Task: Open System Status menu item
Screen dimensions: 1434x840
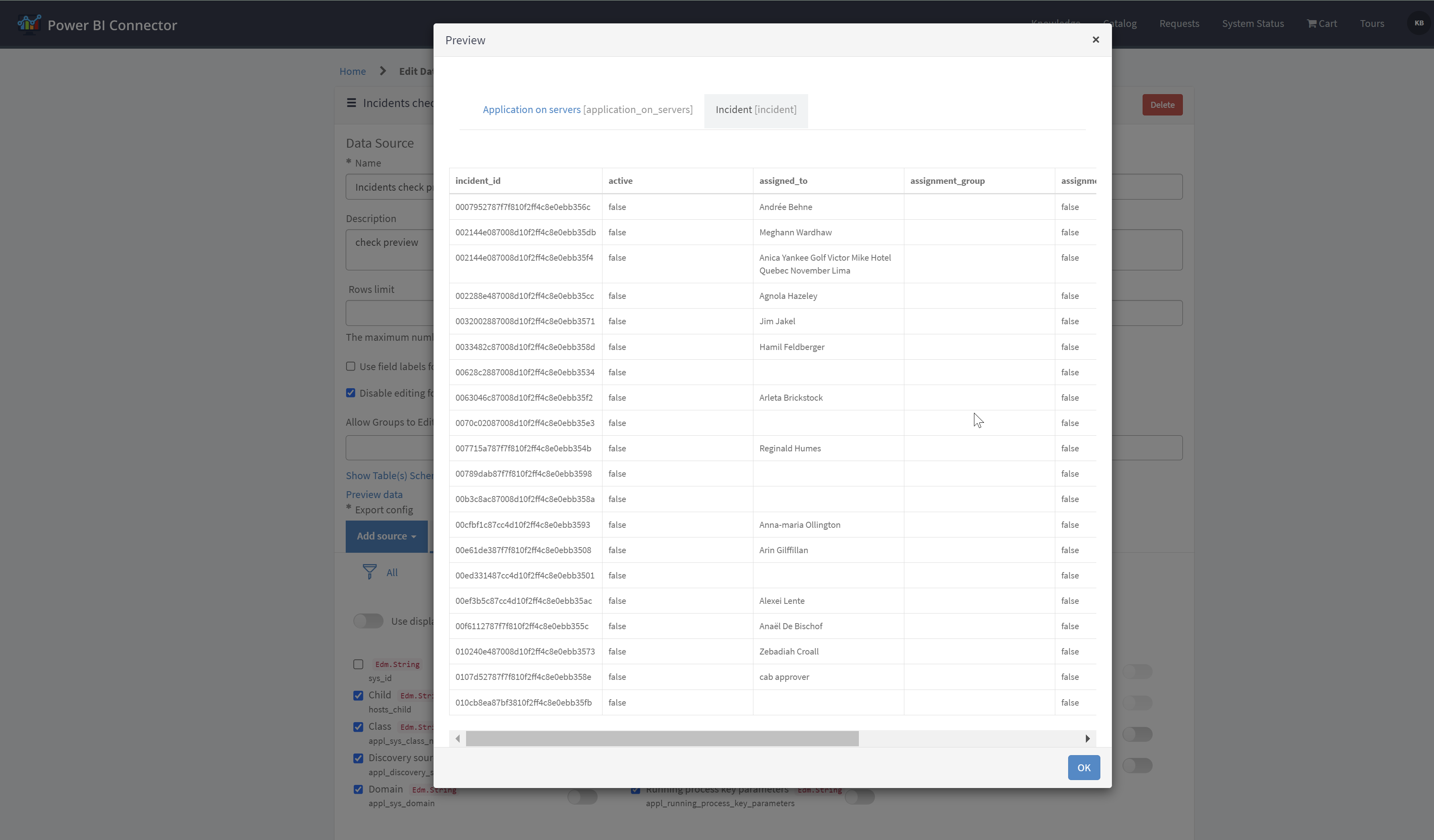Action: 1252,23
